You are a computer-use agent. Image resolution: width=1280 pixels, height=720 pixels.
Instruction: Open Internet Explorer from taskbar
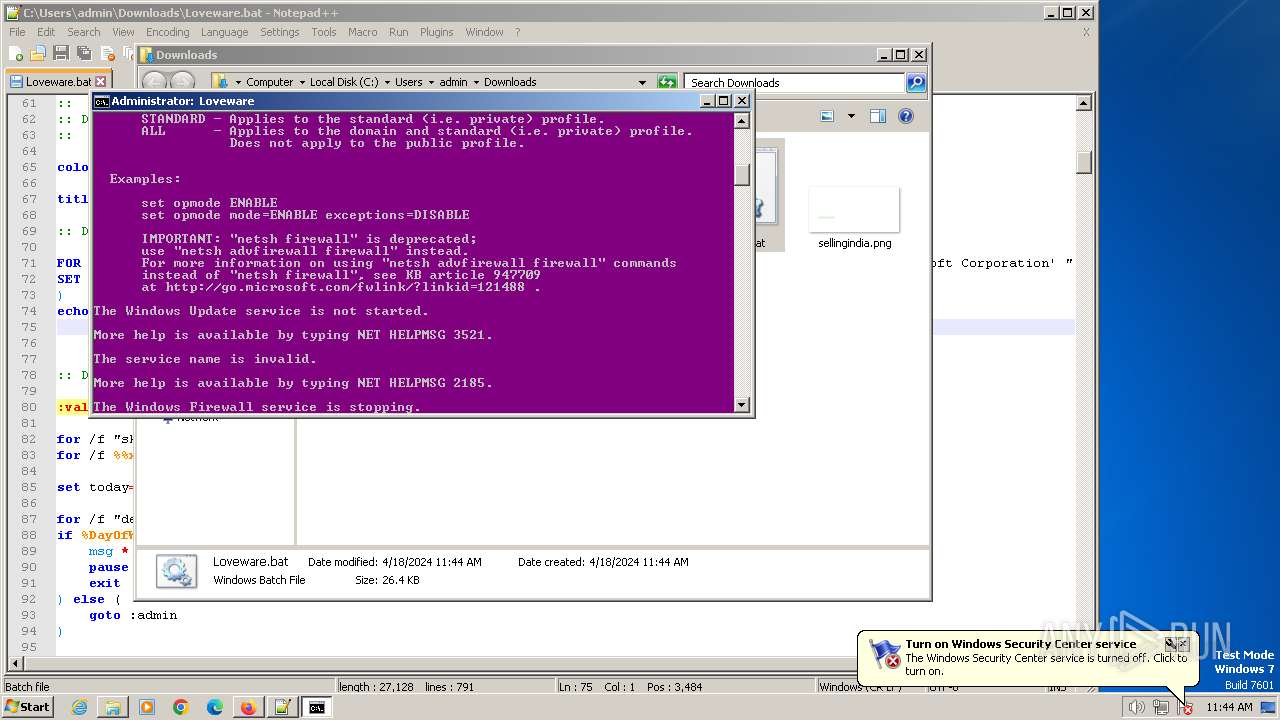(79, 707)
